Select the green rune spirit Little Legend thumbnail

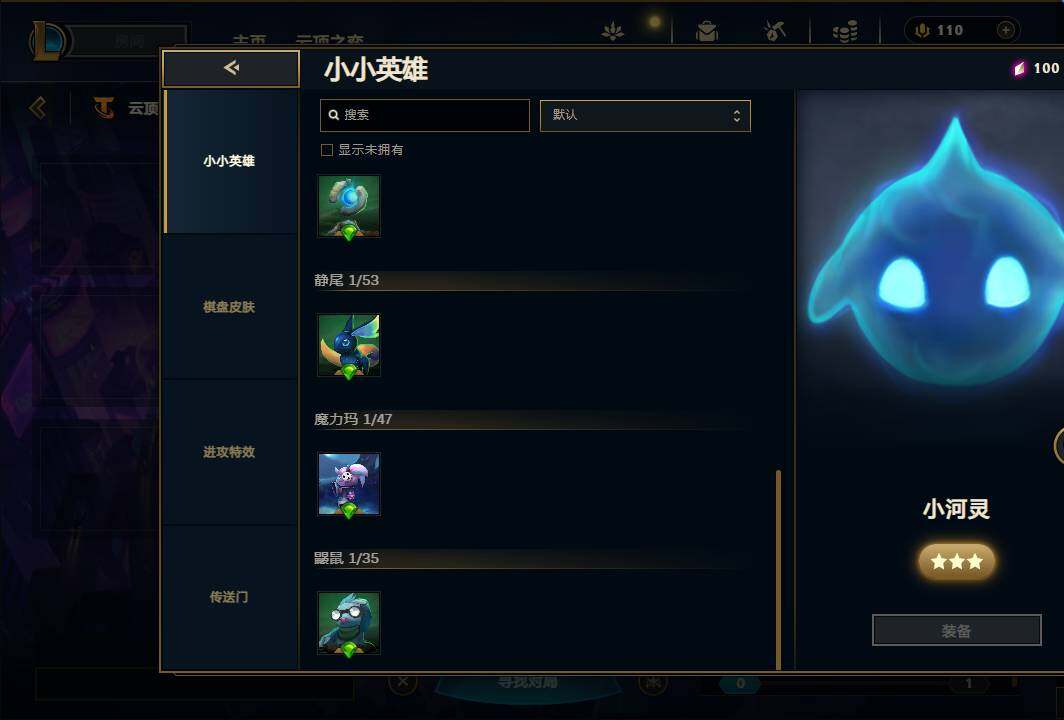[349, 206]
